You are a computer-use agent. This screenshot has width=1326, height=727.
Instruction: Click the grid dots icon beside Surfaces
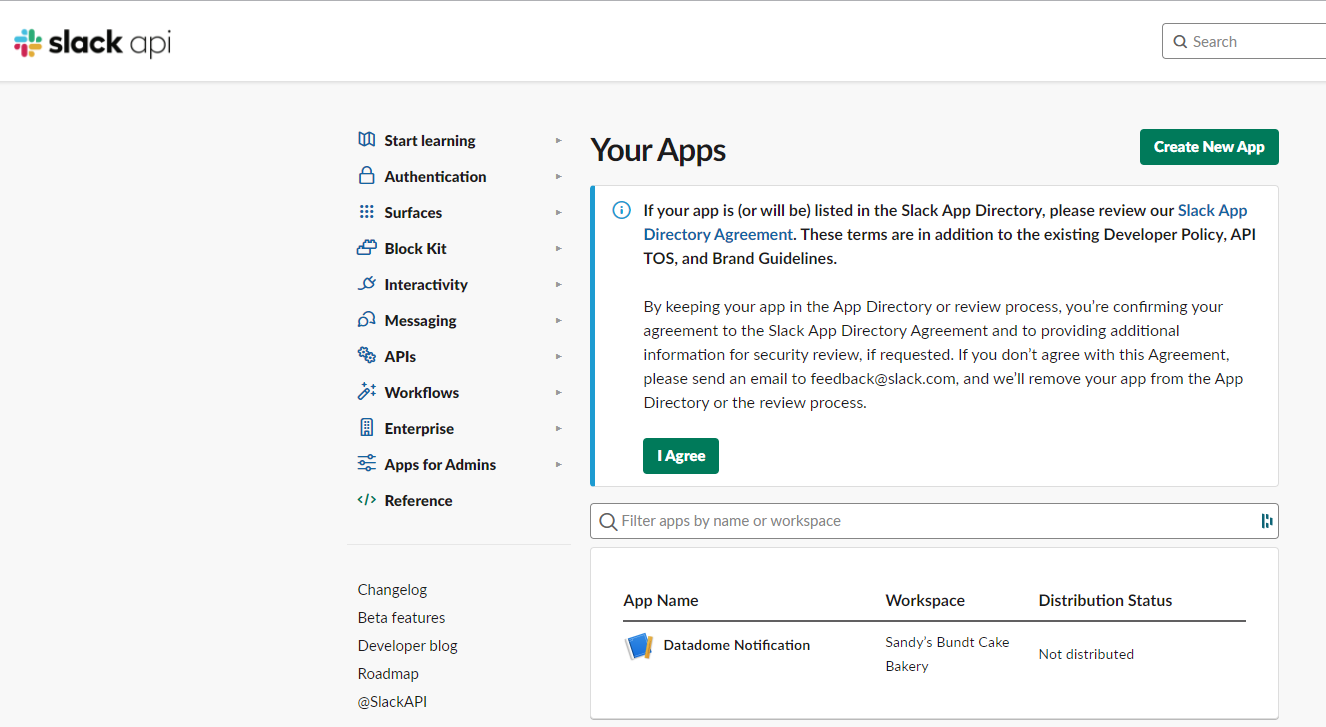click(367, 212)
